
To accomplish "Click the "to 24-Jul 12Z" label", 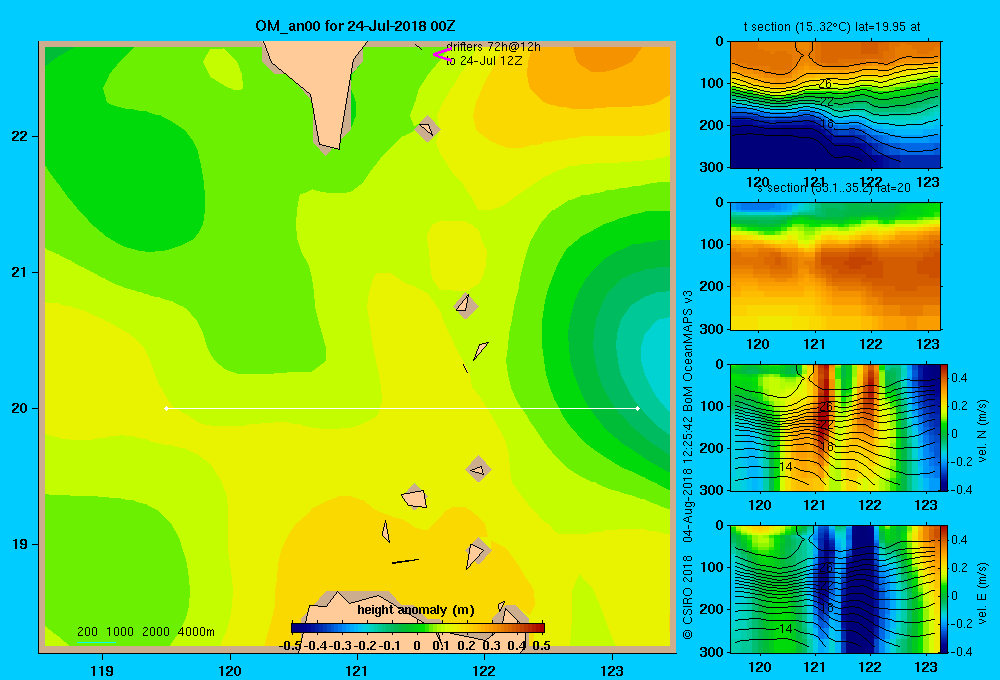I will coord(484,61).
